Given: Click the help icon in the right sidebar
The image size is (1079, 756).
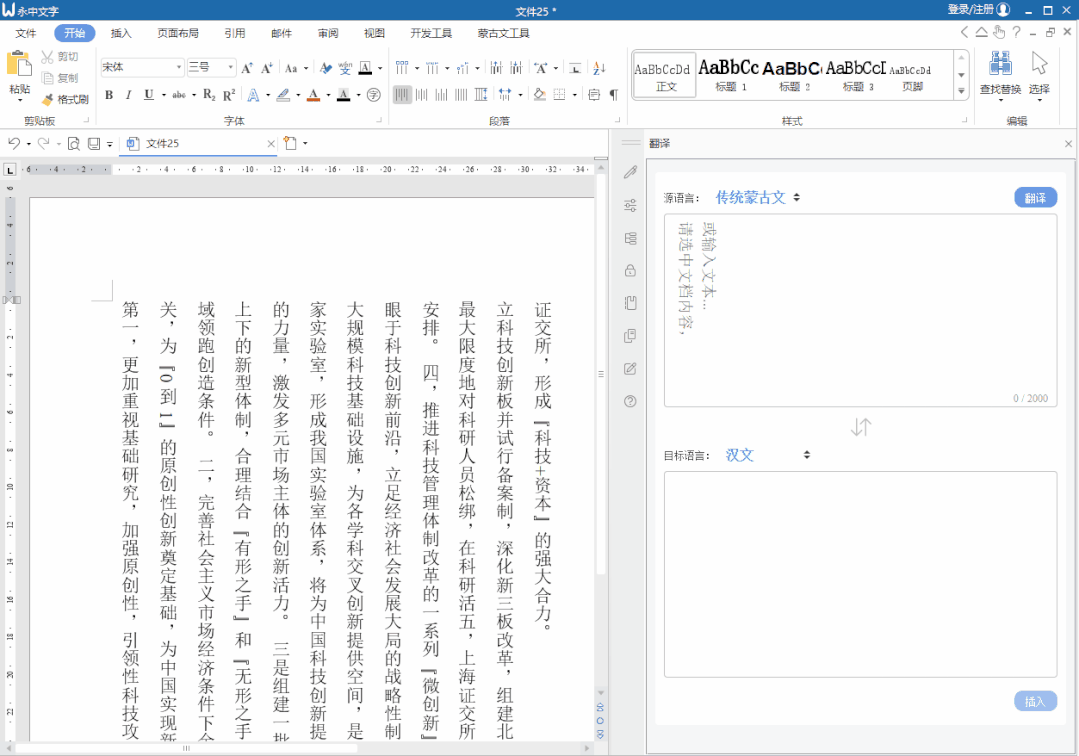Looking at the screenshot, I should point(630,401).
